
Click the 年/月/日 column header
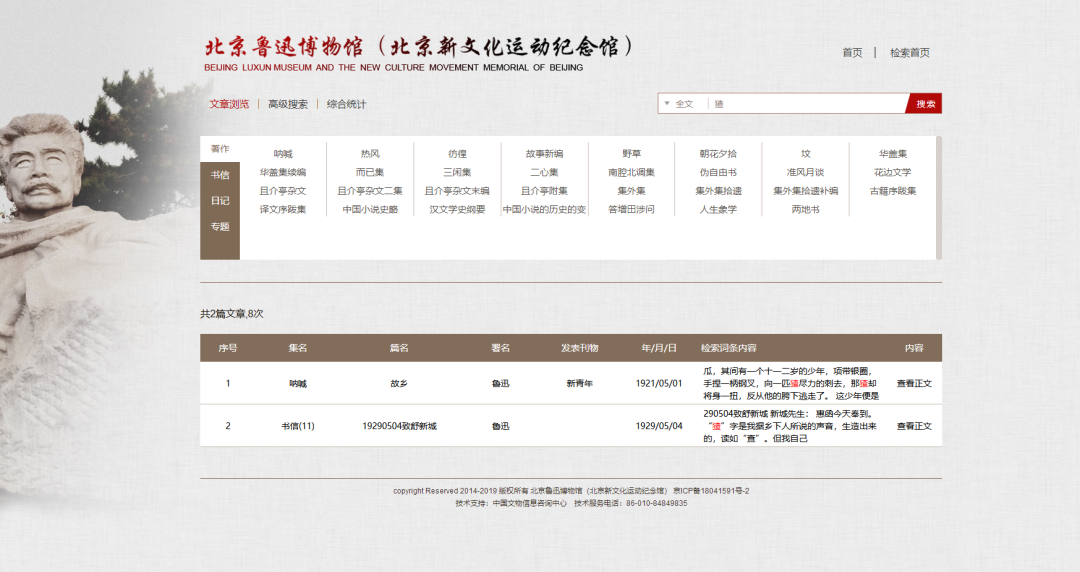tap(658, 348)
